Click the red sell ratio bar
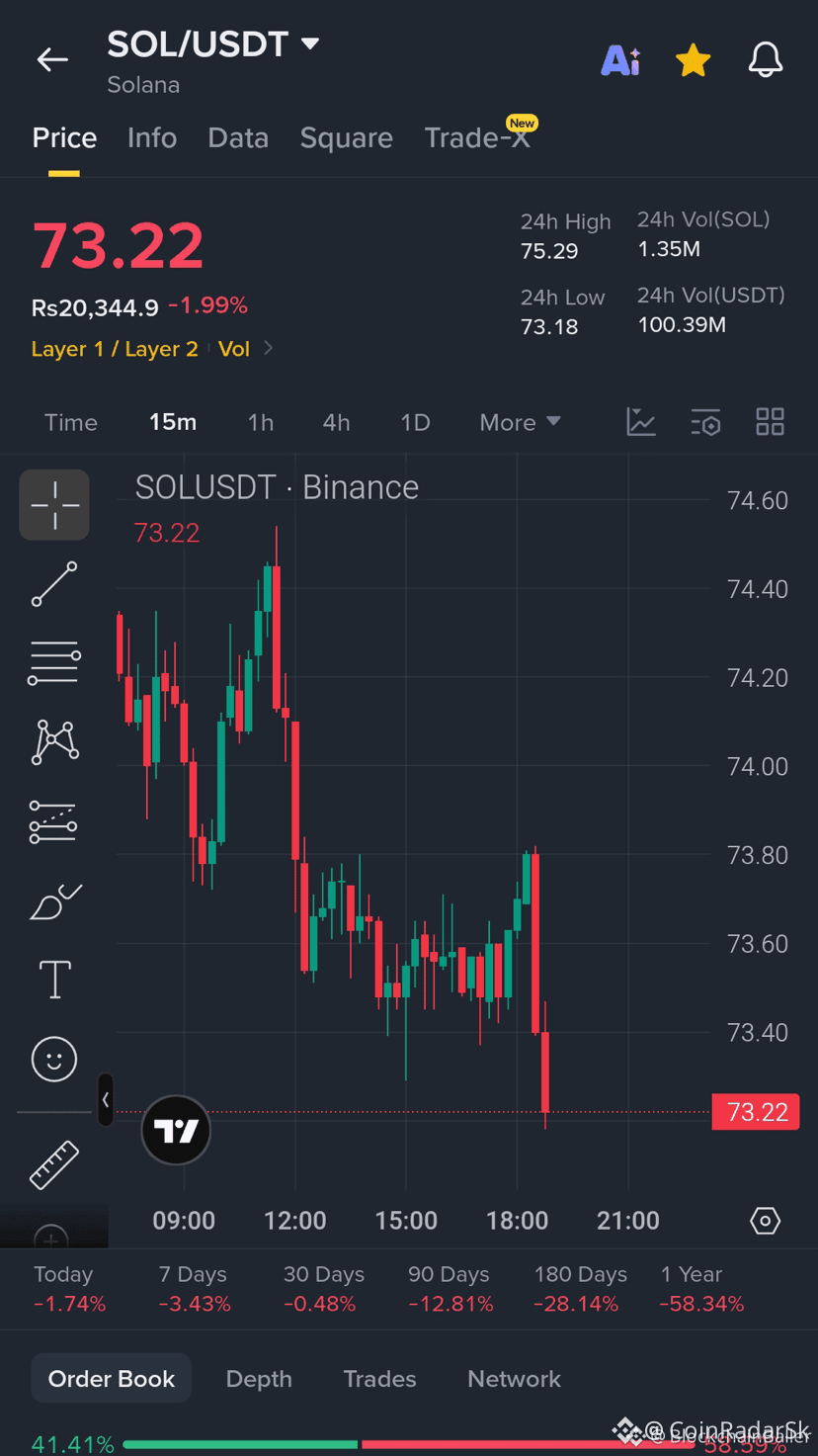This screenshot has height=1456, width=818. tap(529, 1445)
